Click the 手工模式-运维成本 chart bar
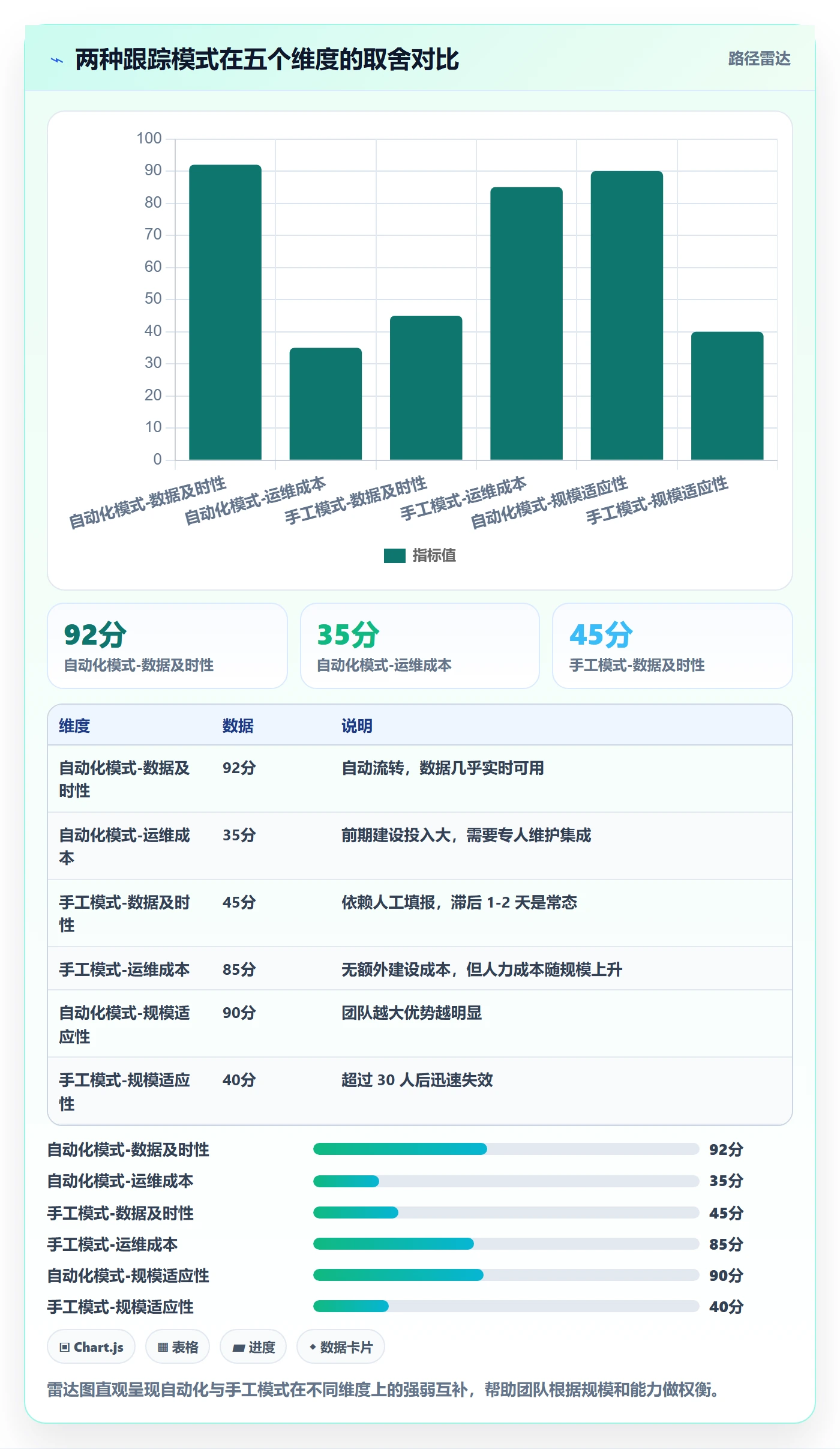Image resolution: width=840 pixels, height=1449 pixels. (526, 324)
